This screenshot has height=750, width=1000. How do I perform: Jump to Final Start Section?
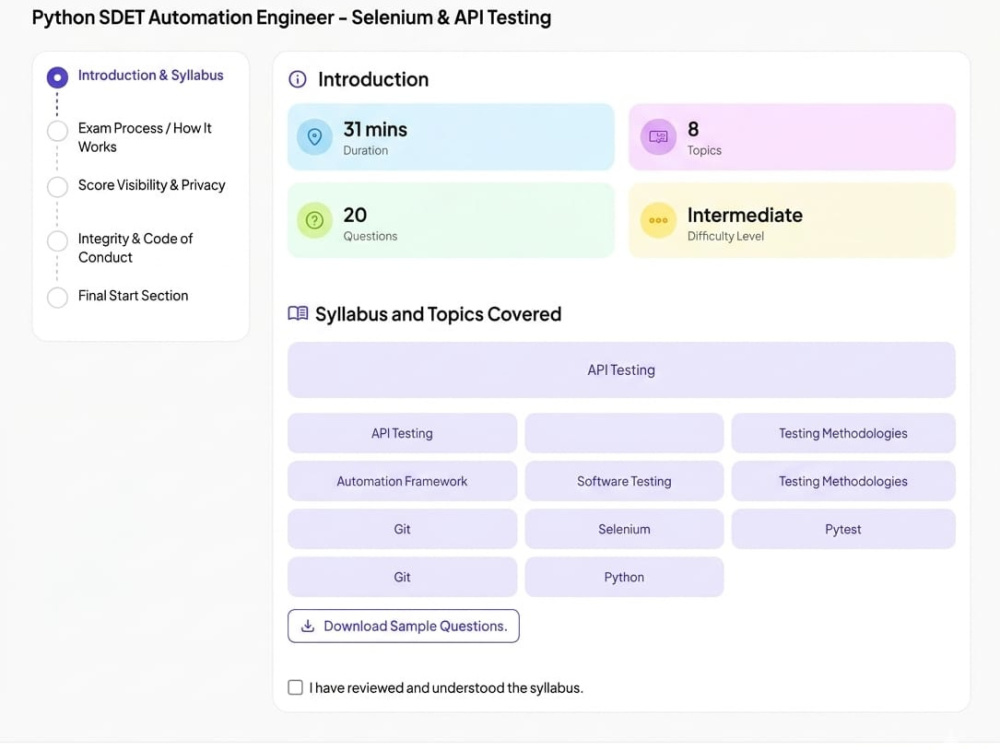coord(133,295)
